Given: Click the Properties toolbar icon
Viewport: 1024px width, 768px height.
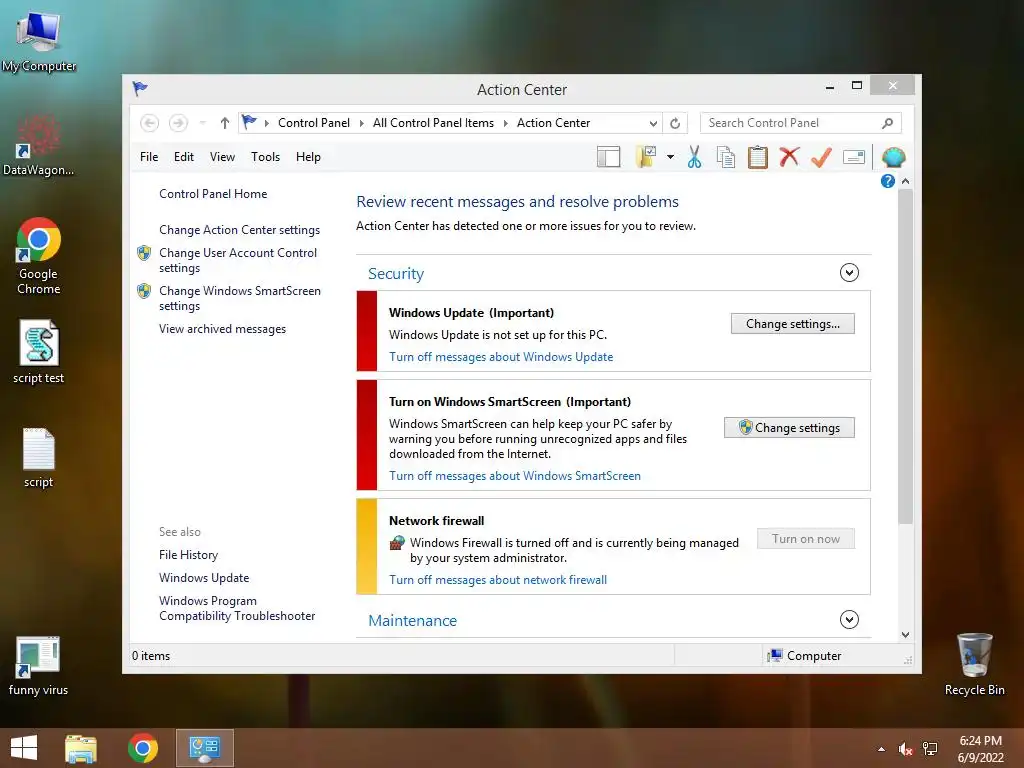Looking at the screenshot, I should pos(854,157).
